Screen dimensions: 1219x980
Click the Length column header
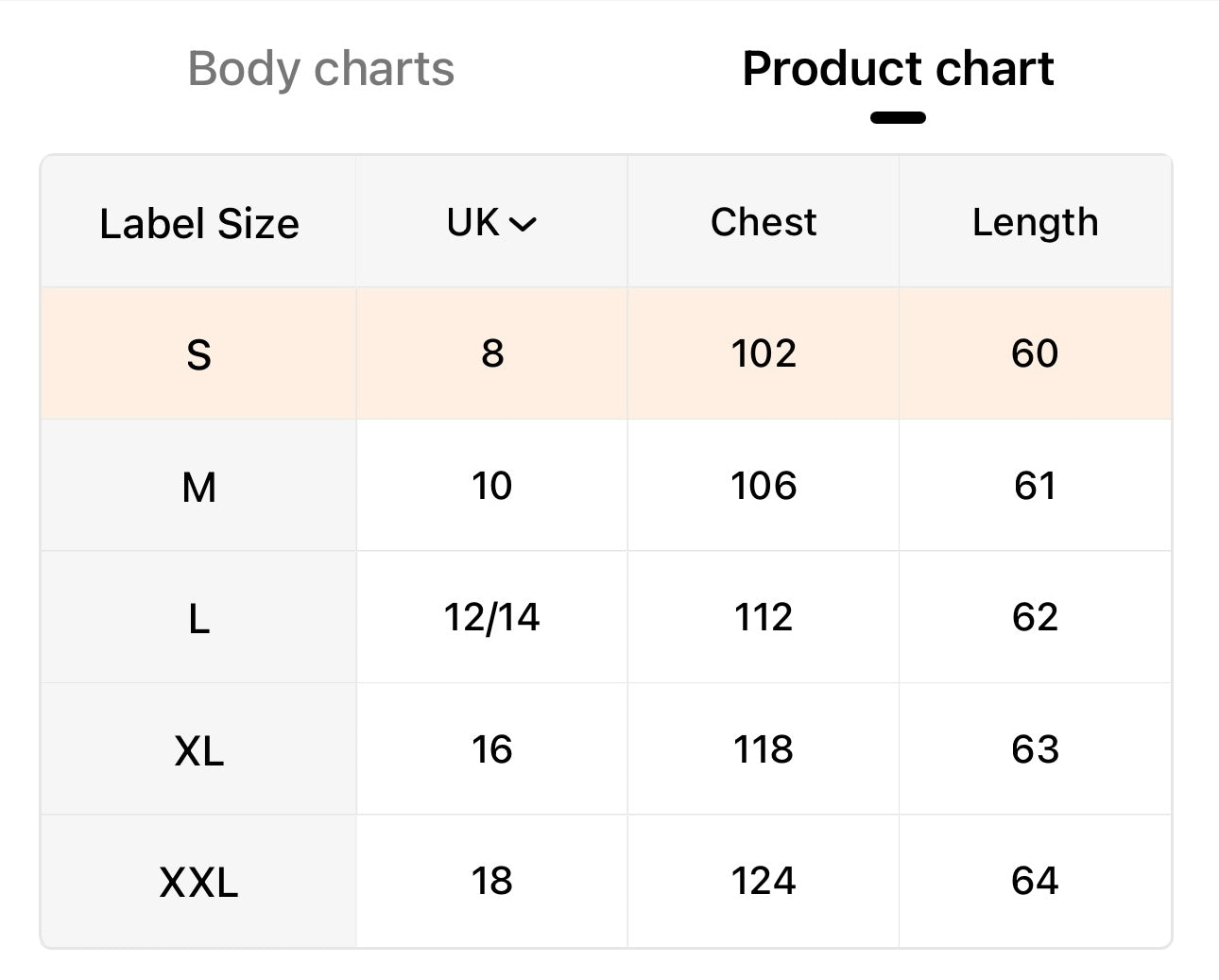coord(1035,223)
